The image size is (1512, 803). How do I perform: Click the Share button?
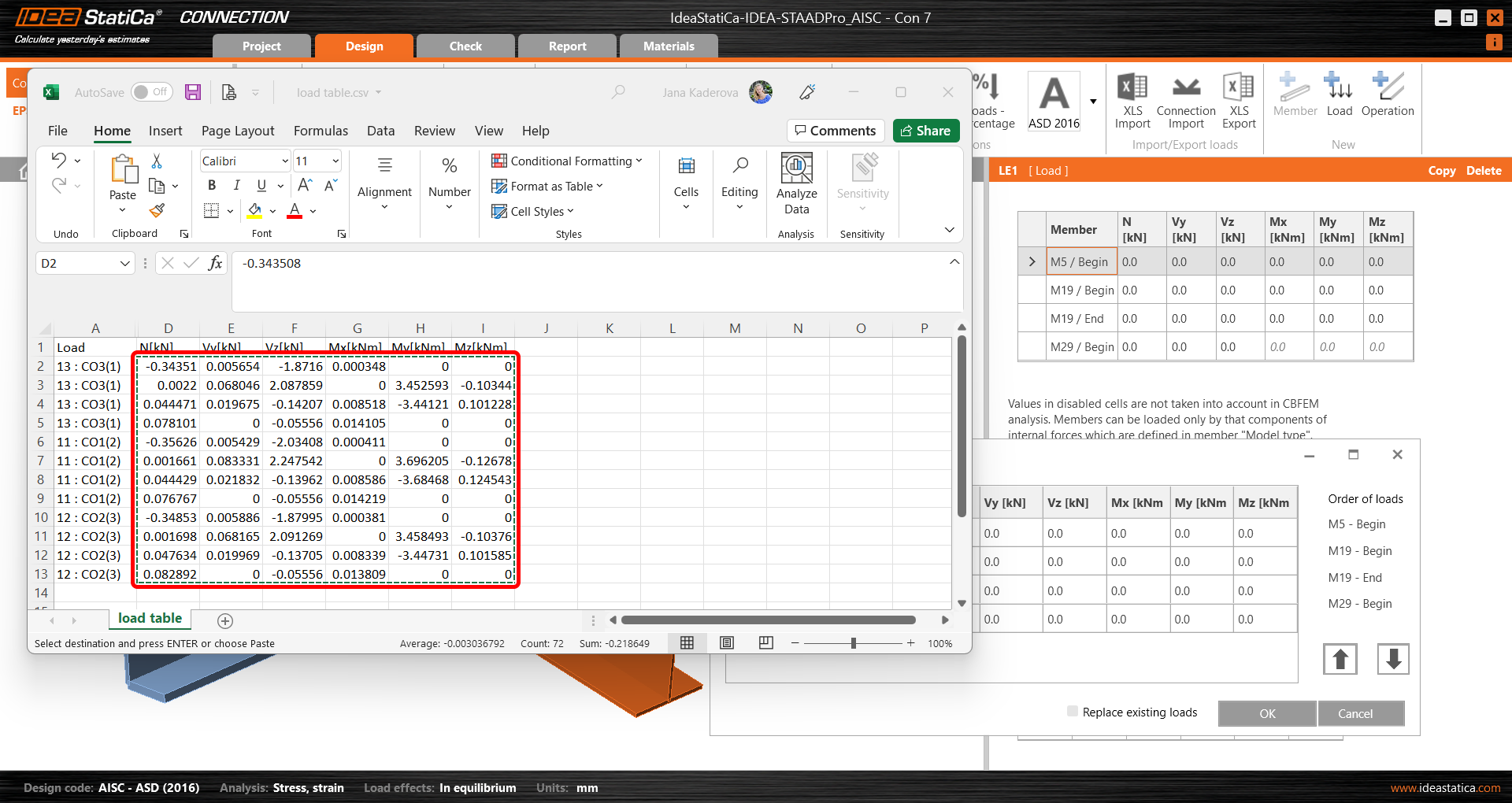point(925,131)
